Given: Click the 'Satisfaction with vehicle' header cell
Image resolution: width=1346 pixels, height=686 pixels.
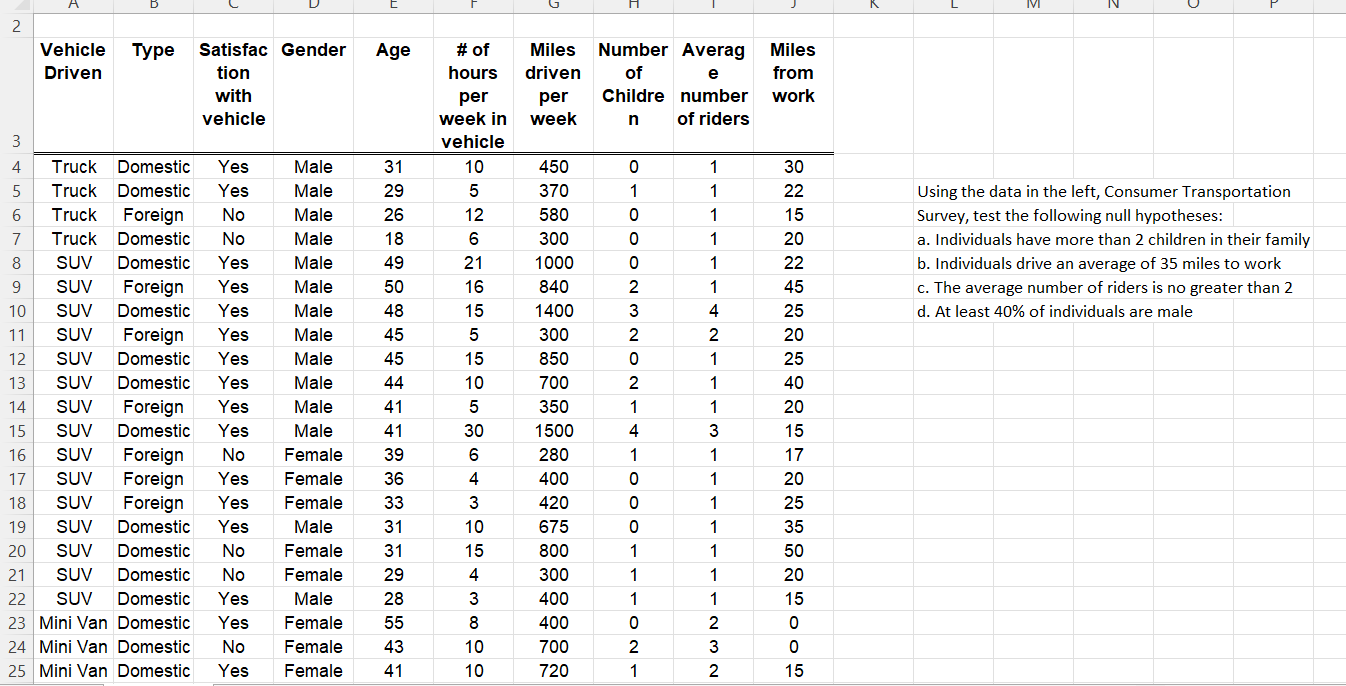Looking at the screenshot, I should pos(233,95).
